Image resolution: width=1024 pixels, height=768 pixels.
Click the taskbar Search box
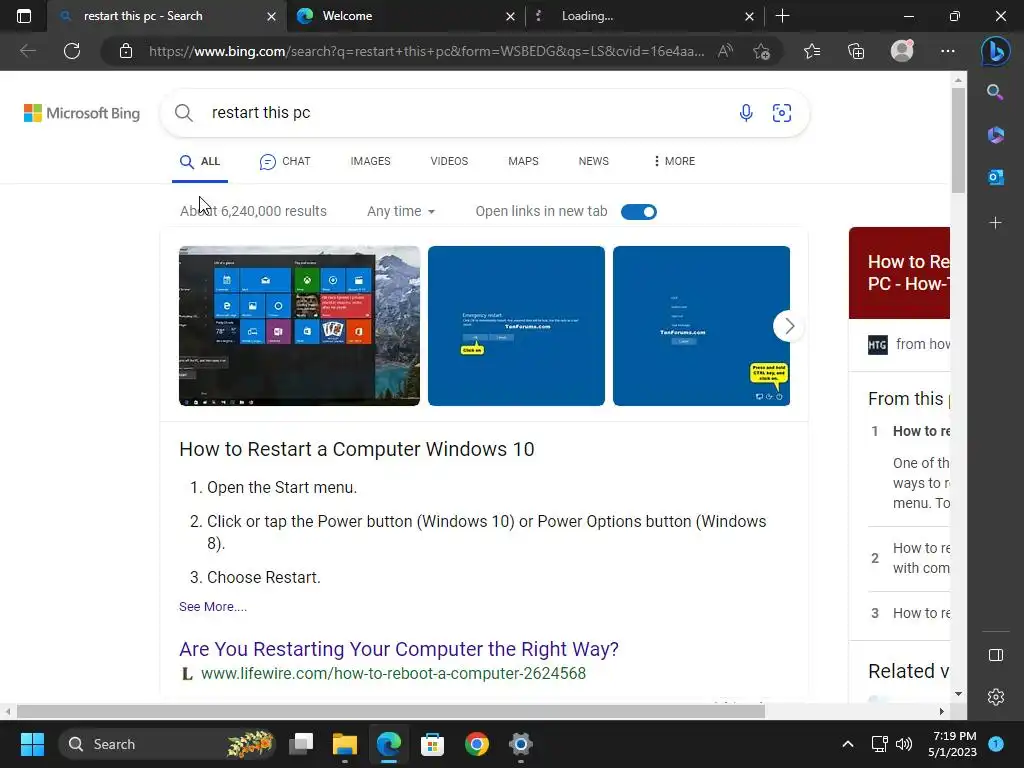(167, 744)
